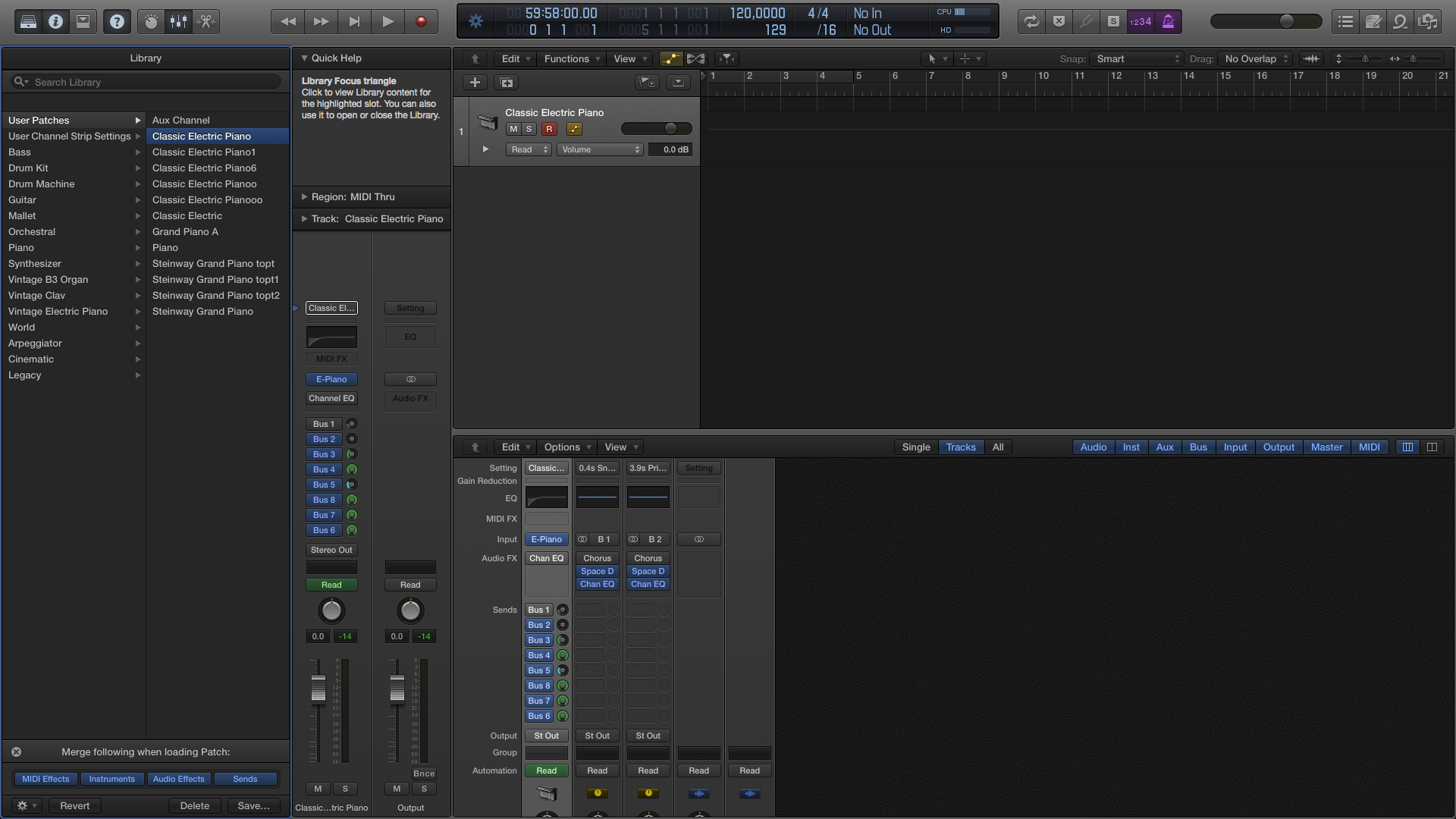Viewport: 1456px width, 819px height.
Task: Open track automation Volume parameter dropdown
Action: pyautogui.click(x=600, y=149)
